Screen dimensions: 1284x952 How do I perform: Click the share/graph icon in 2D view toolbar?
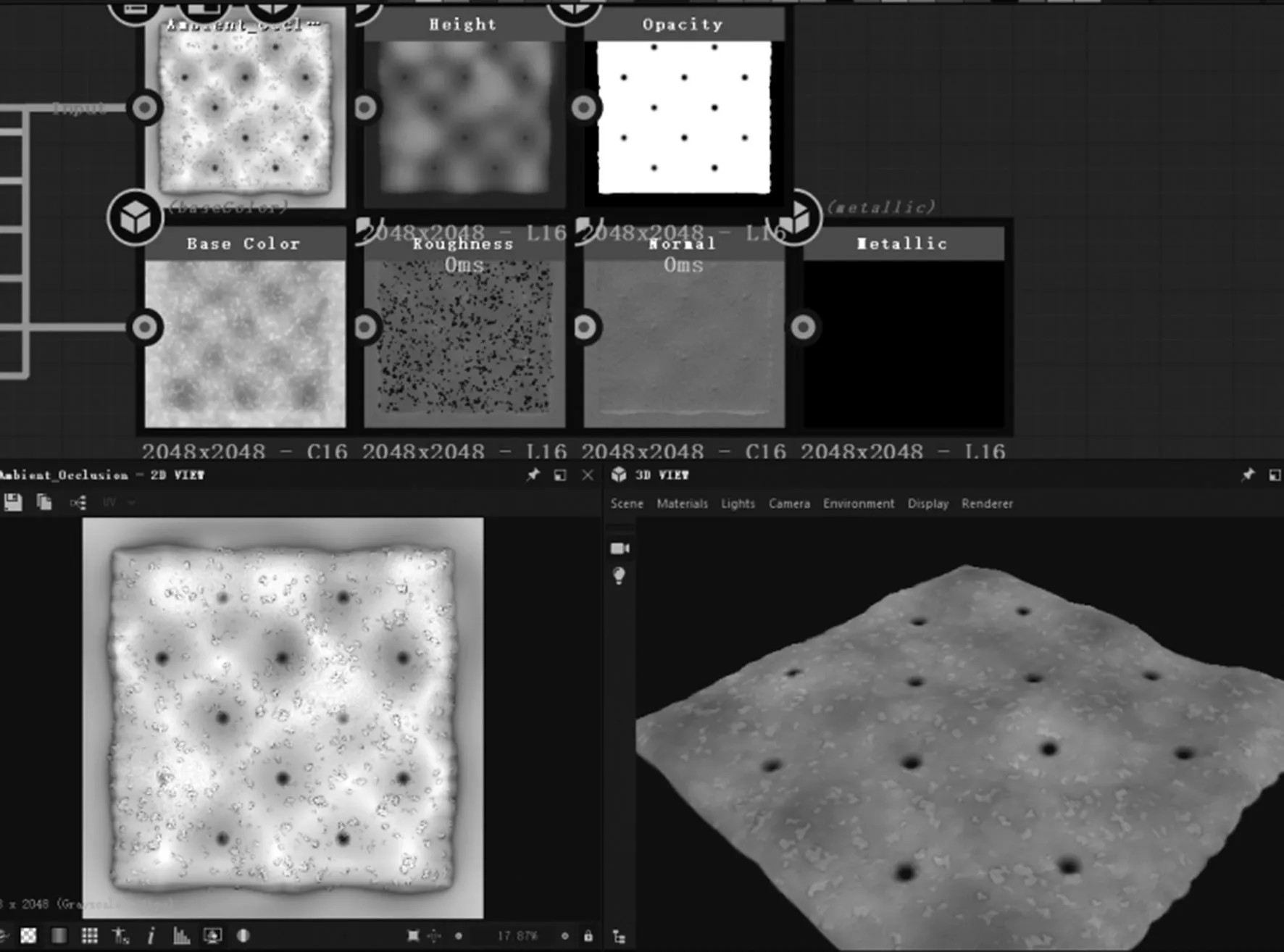78,502
